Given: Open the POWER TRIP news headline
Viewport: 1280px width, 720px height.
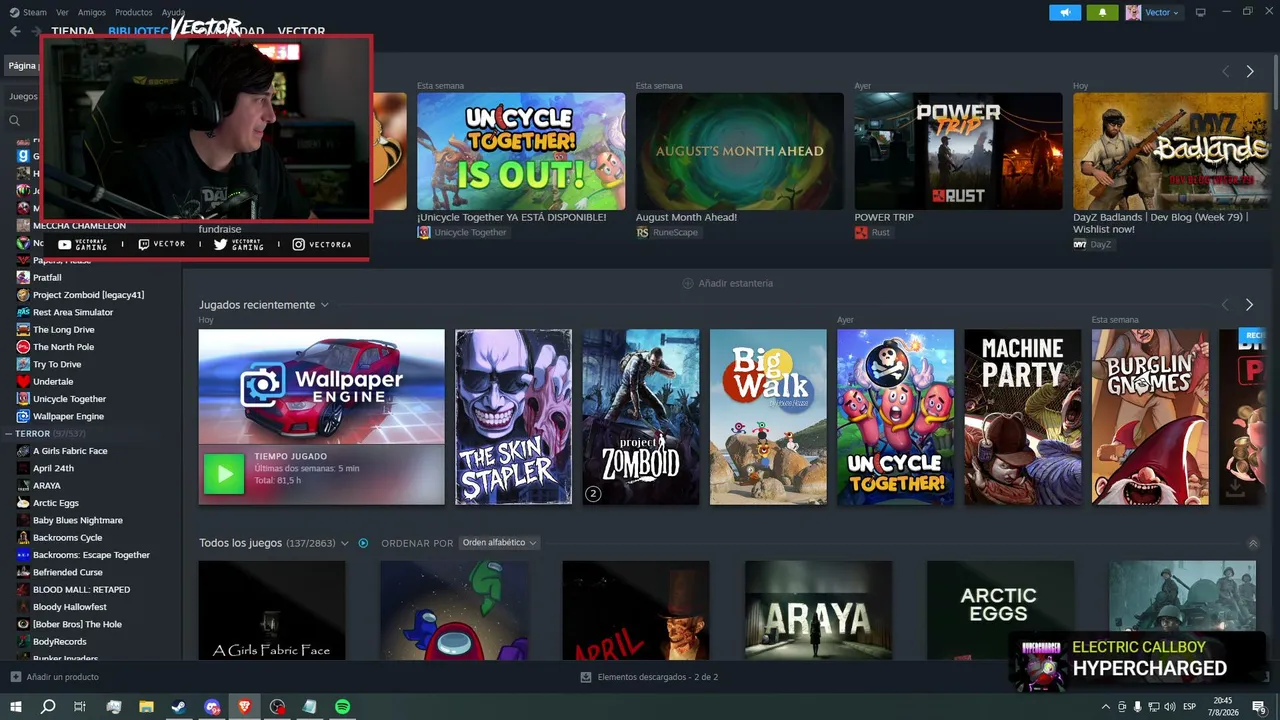Looking at the screenshot, I should [x=884, y=217].
